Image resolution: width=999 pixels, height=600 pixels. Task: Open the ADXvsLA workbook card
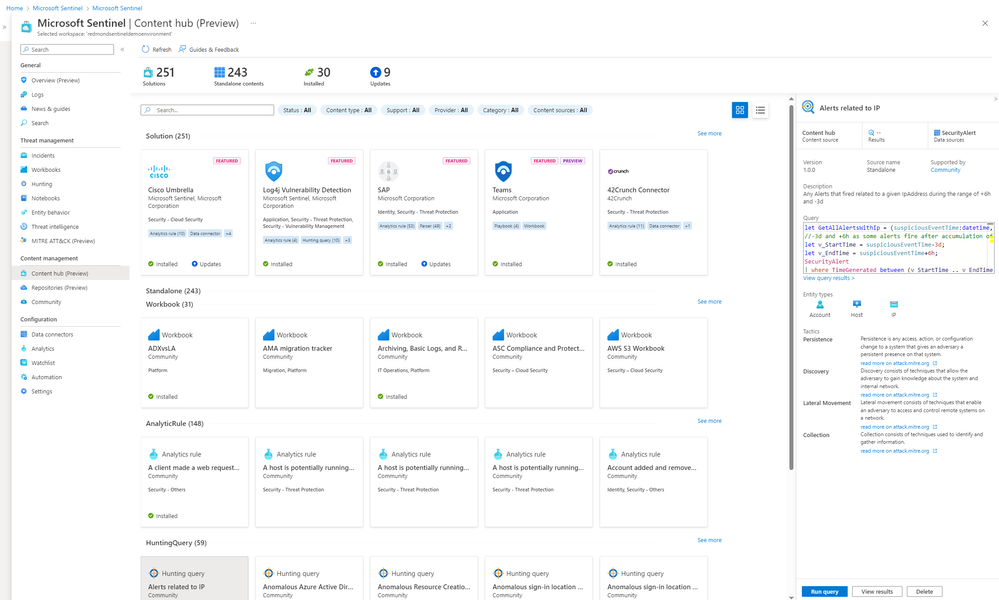pyautogui.click(x=194, y=362)
